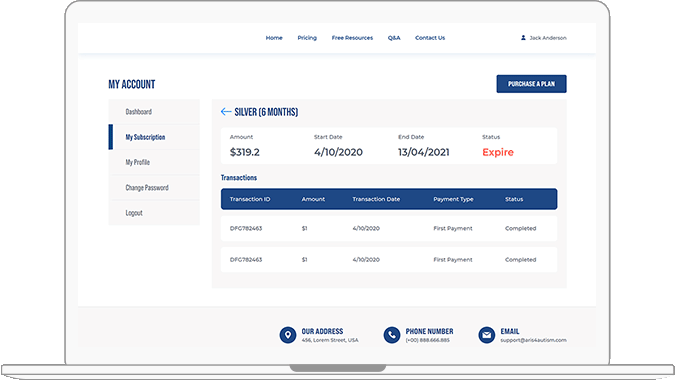Go to the Pricing page
The width and height of the screenshot is (675, 380).
(x=307, y=38)
